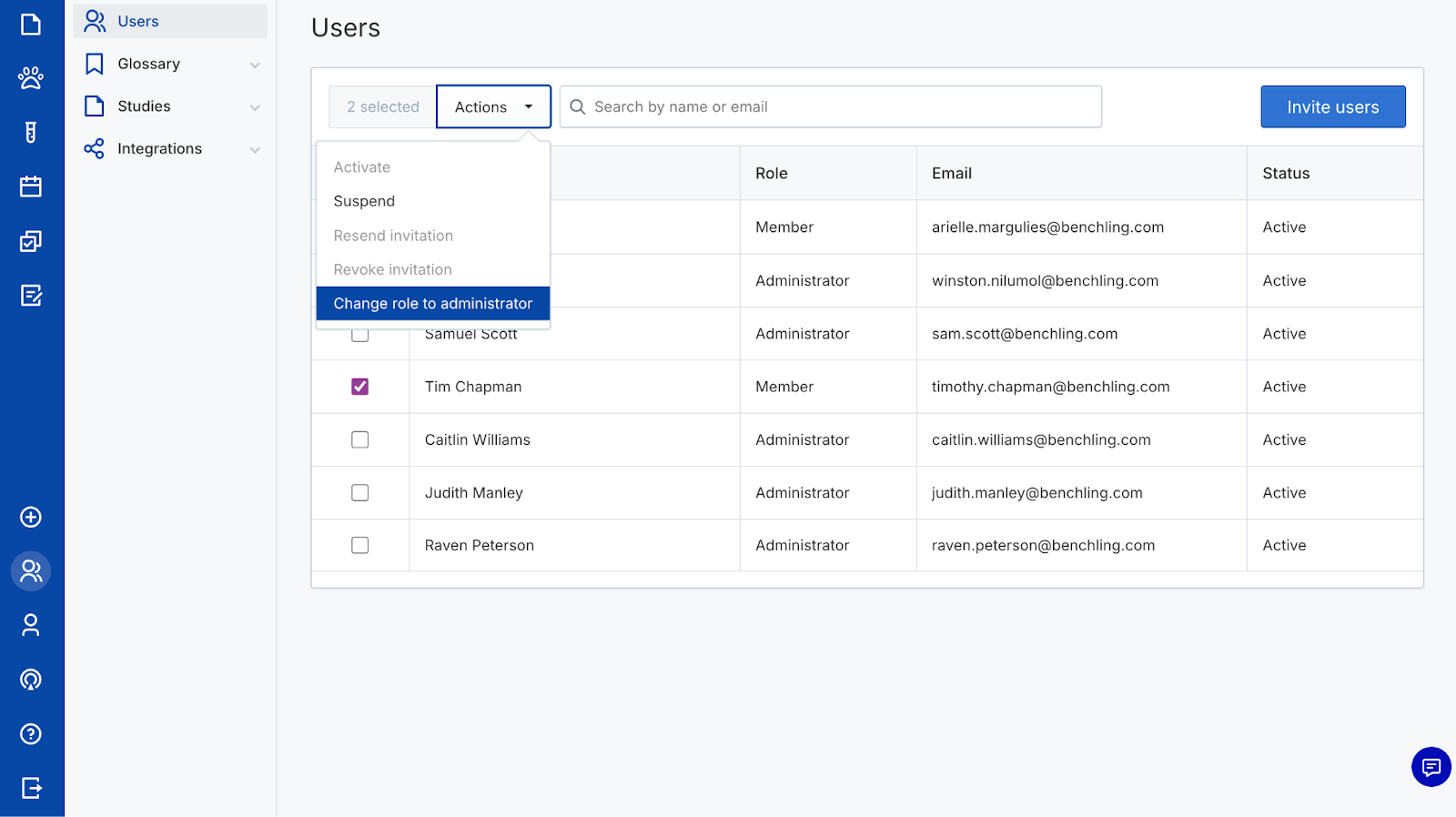Click the single-user profile icon in sidebar
The image size is (1456, 817).
31,625
